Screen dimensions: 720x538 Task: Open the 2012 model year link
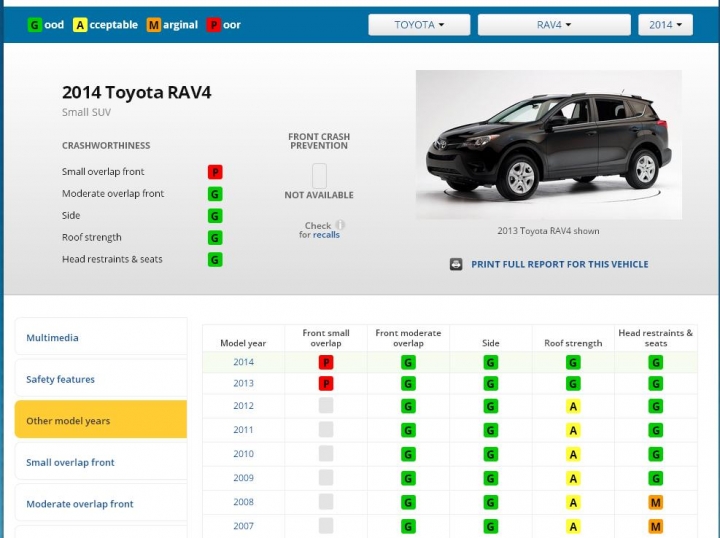[x=243, y=406]
